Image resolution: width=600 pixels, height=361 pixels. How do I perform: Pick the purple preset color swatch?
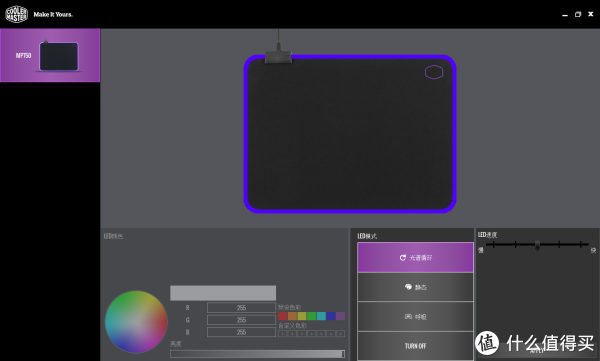pos(340,316)
